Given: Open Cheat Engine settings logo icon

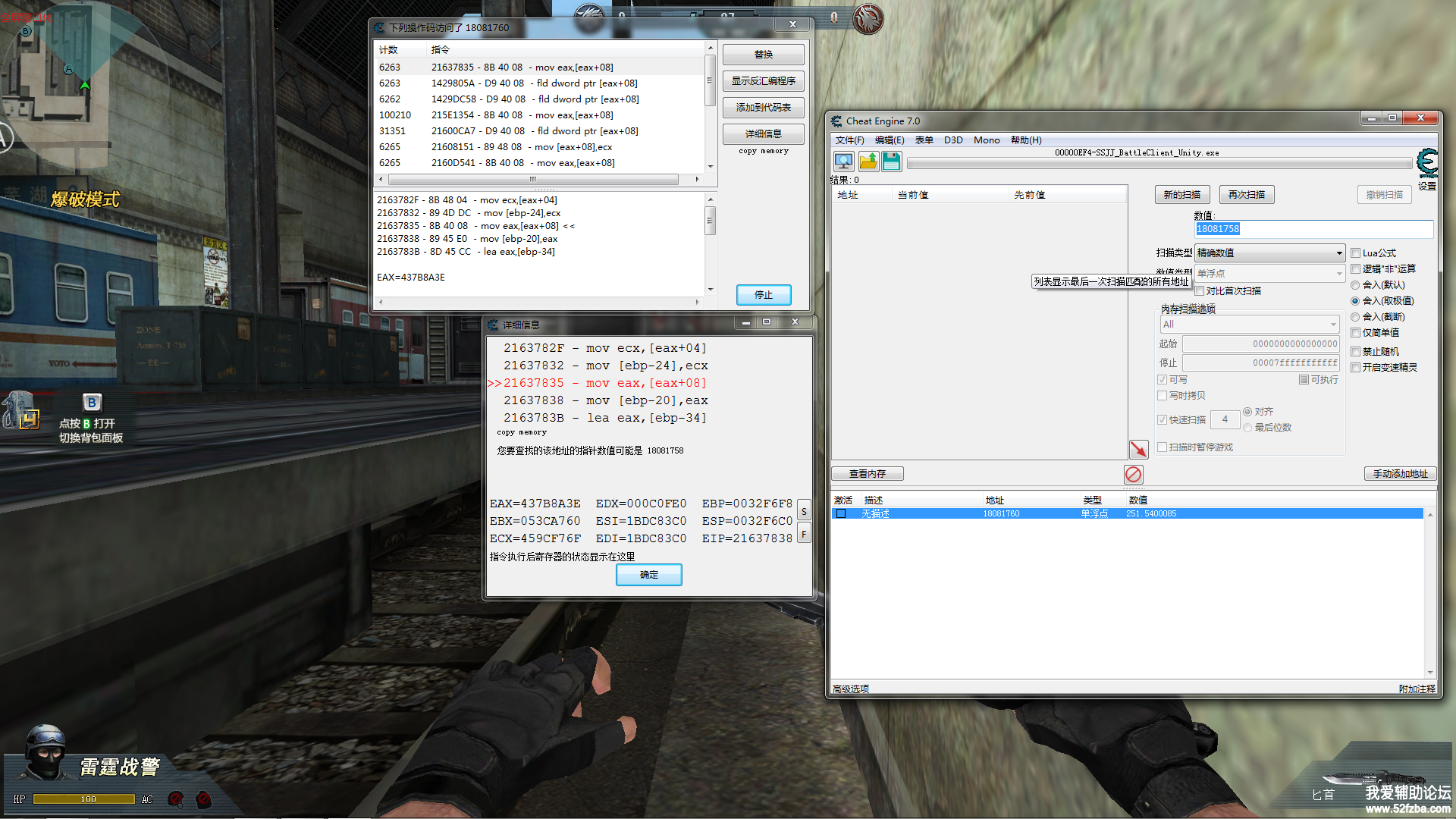Looking at the screenshot, I should [x=1426, y=162].
